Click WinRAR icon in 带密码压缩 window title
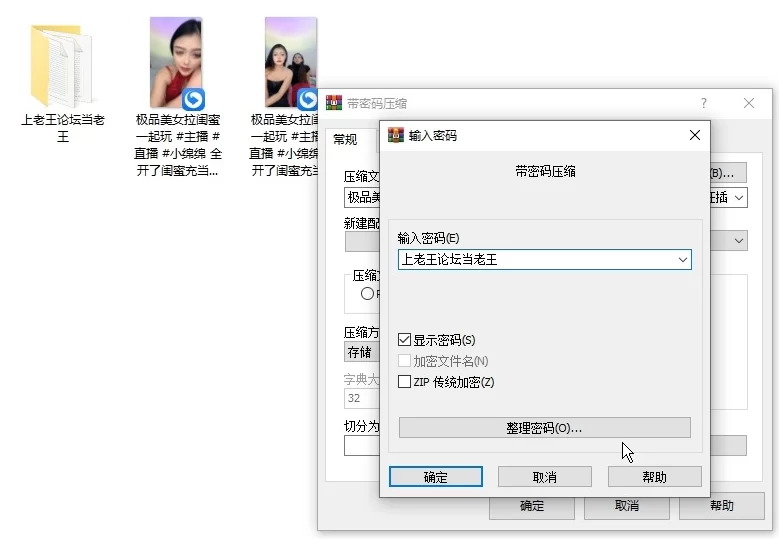Image resolution: width=779 pixels, height=539 pixels. point(334,103)
